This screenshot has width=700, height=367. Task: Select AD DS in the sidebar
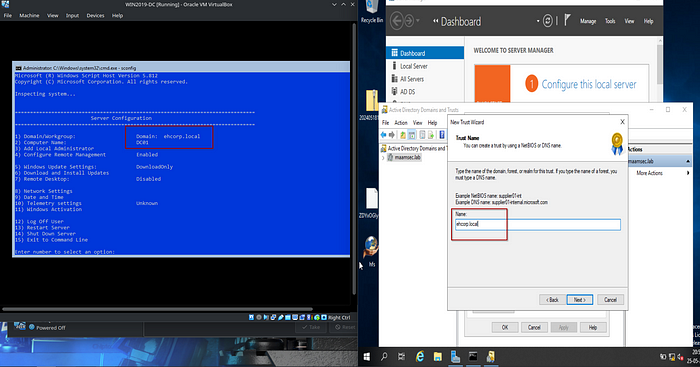click(x=407, y=92)
